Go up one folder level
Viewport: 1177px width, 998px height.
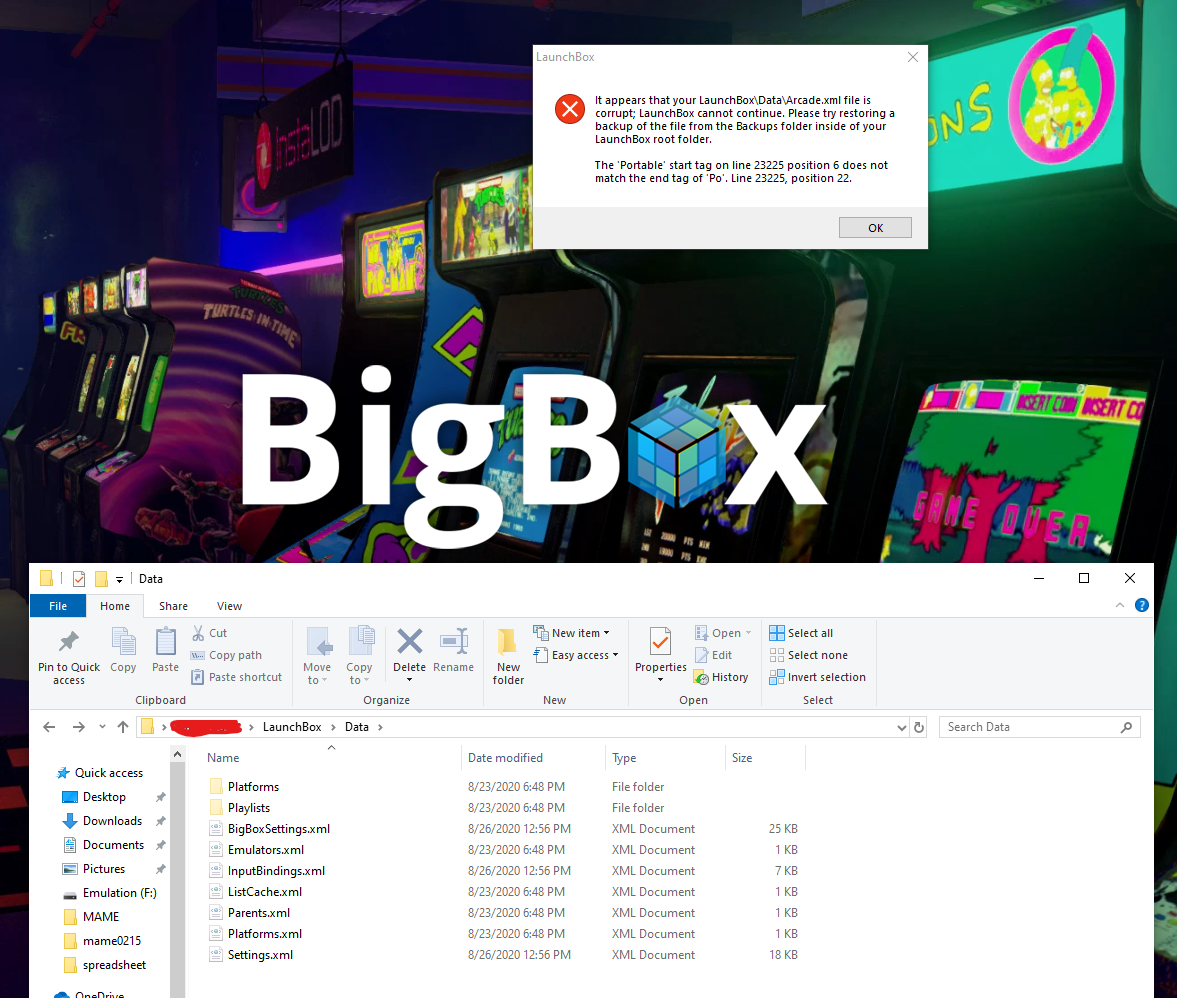[x=123, y=727]
